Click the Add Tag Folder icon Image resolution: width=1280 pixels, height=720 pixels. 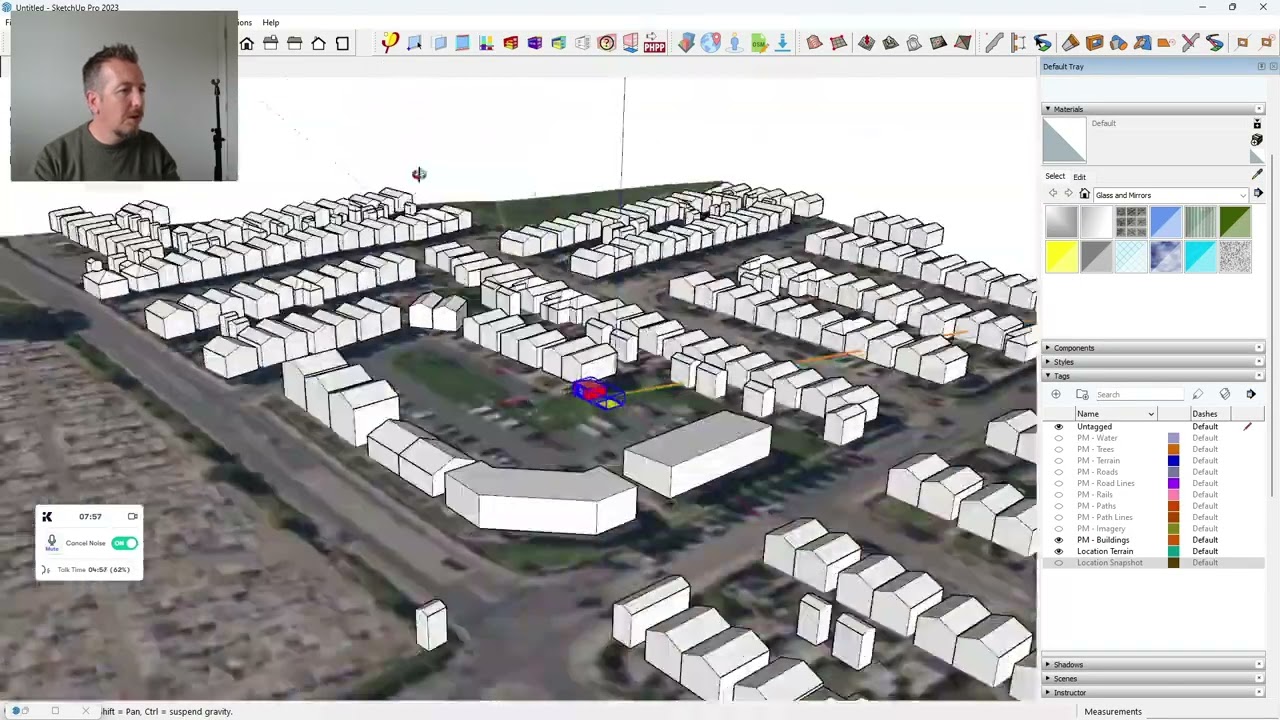point(1082,395)
